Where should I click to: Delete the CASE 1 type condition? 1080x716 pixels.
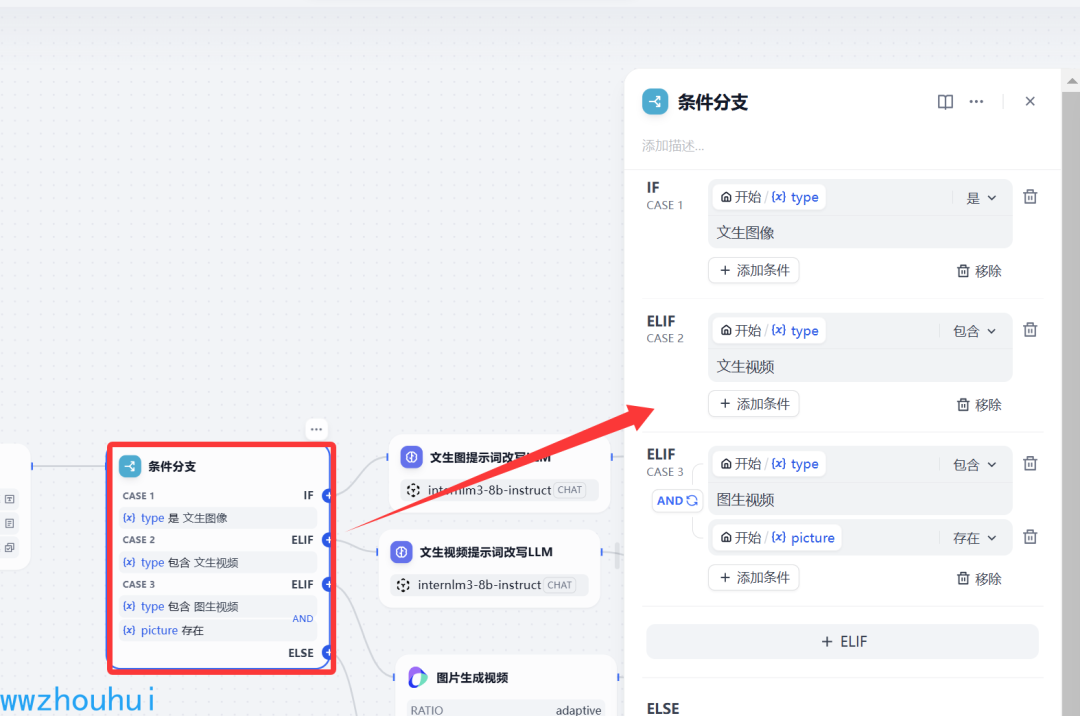(x=1030, y=197)
